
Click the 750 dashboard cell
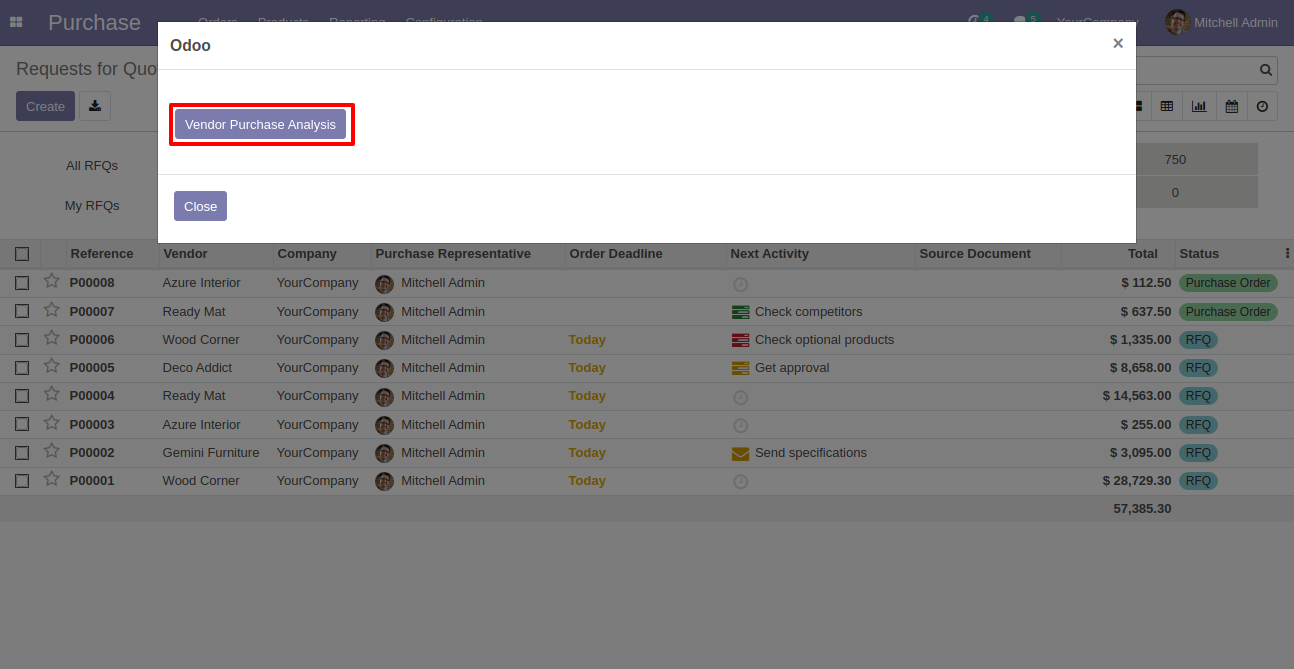pyautogui.click(x=1175, y=159)
